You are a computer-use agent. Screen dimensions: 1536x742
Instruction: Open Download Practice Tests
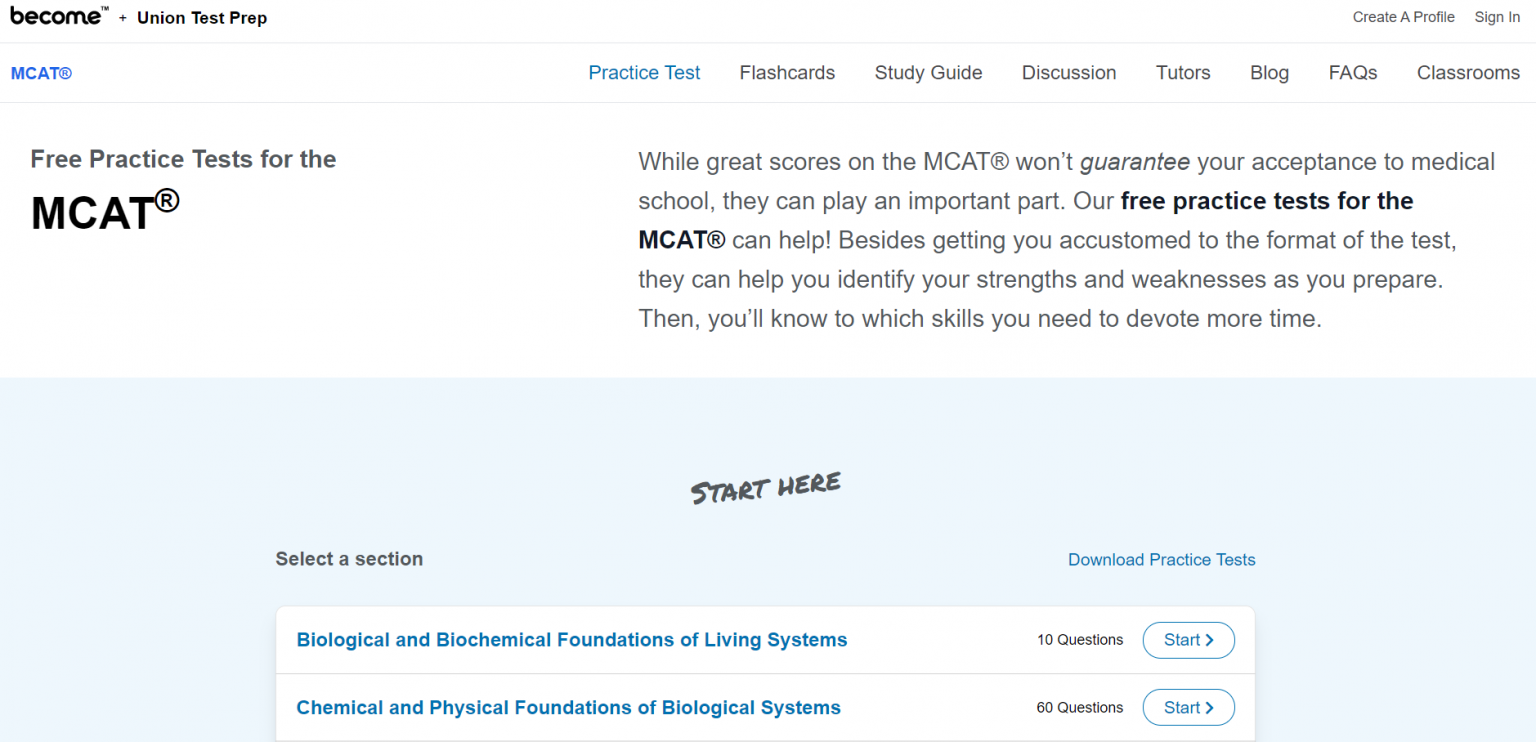[1161, 559]
